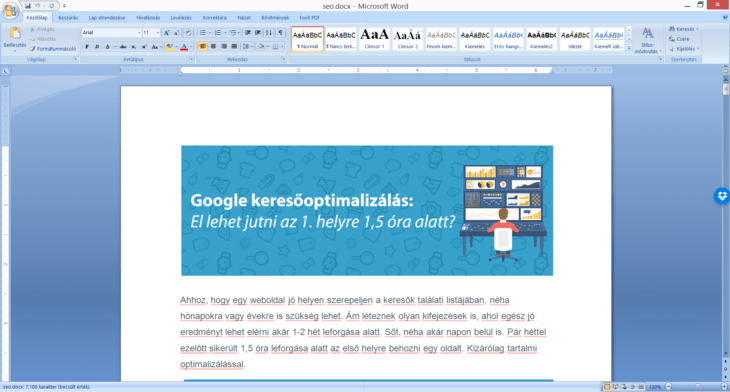
Task: Save the document from Quick Access toolbar
Action: 28,6
